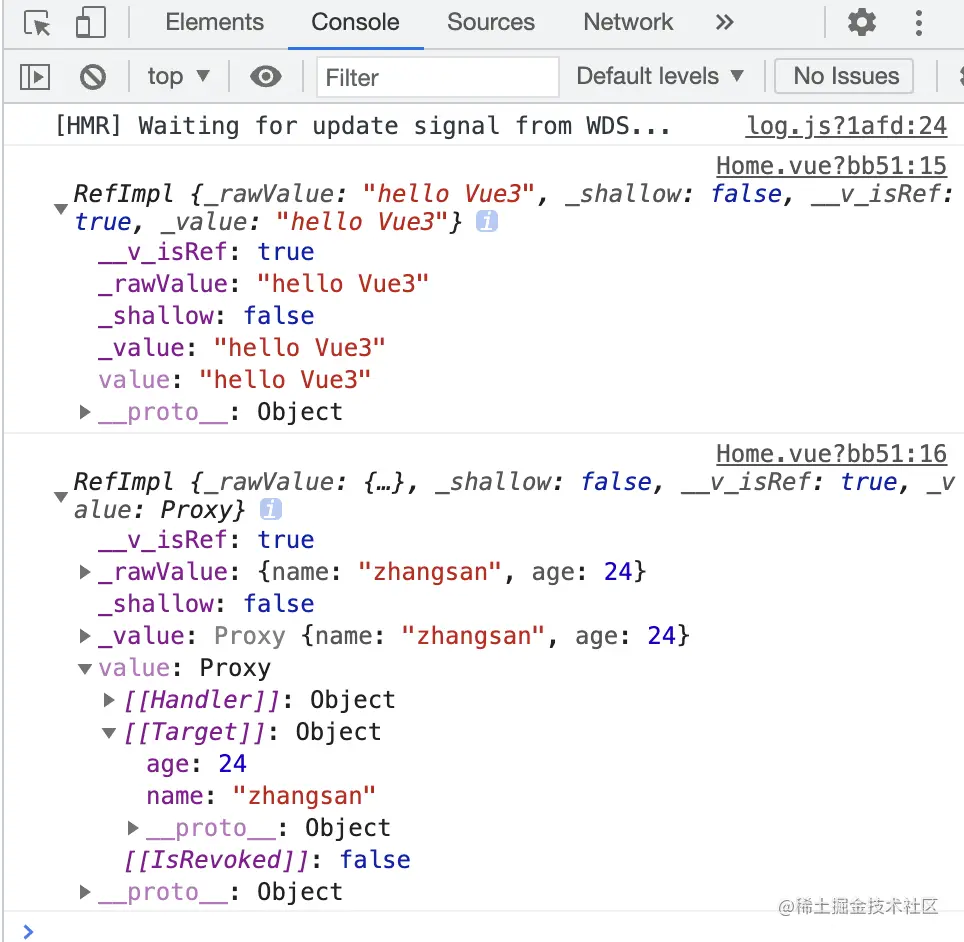
Task: Click info badge of first RefImpl object
Action: pos(486,221)
